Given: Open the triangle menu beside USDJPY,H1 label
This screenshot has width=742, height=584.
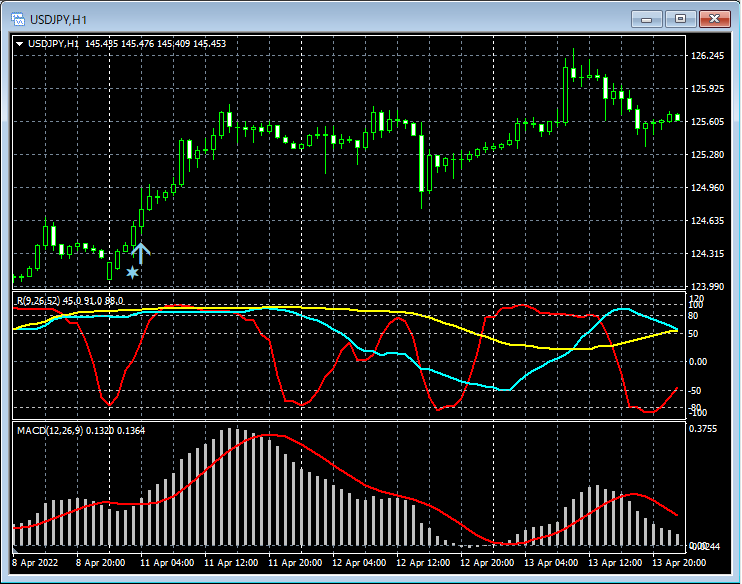Looking at the screenshot, I should (x=19, y=43).
